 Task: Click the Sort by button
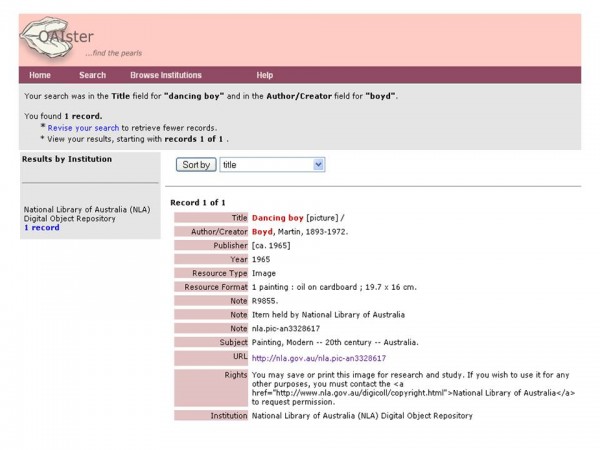(196, 165)
